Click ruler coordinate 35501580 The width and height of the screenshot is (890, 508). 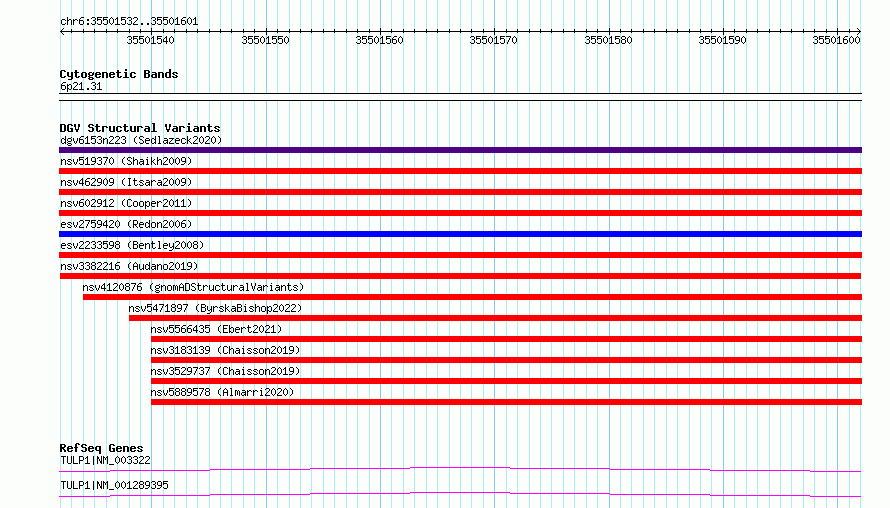(608, 40)
